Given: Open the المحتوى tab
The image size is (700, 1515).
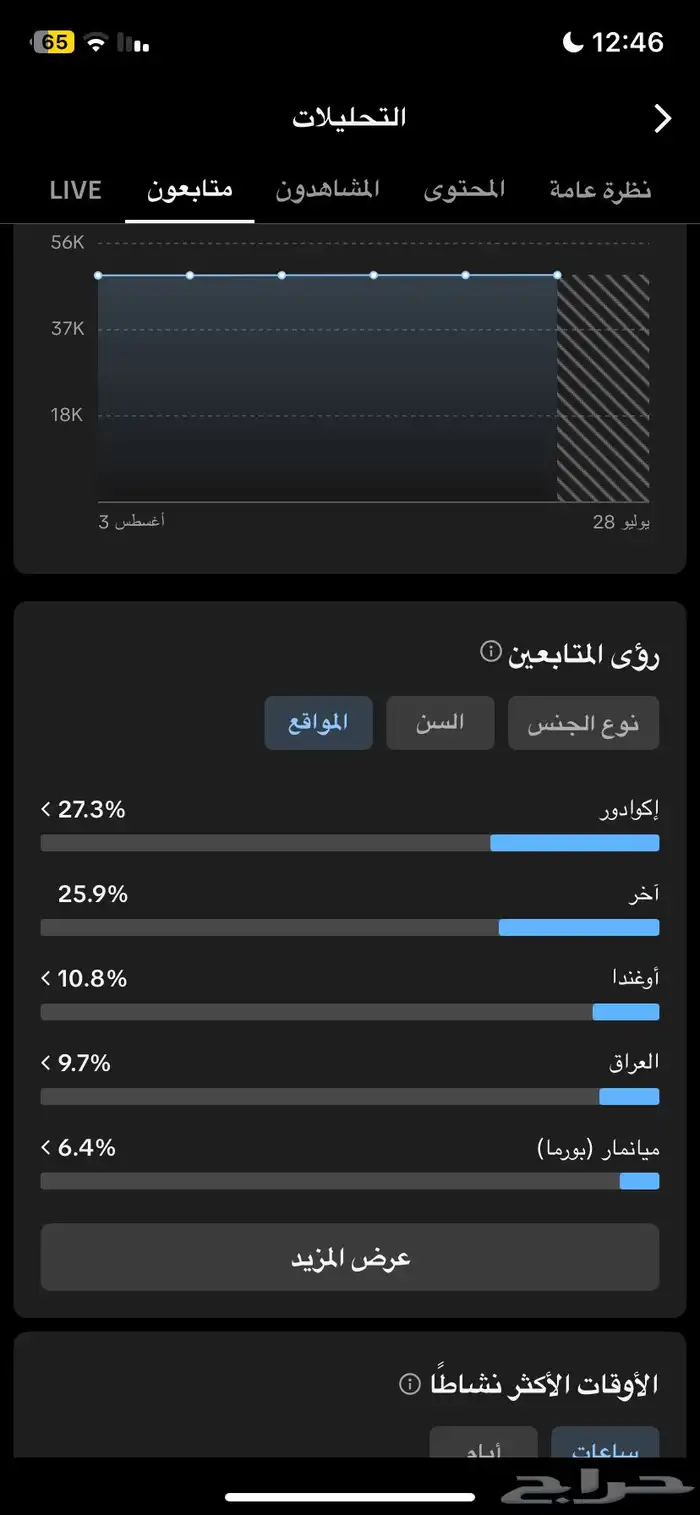Looking at the screenshot, I should point(464,190).
